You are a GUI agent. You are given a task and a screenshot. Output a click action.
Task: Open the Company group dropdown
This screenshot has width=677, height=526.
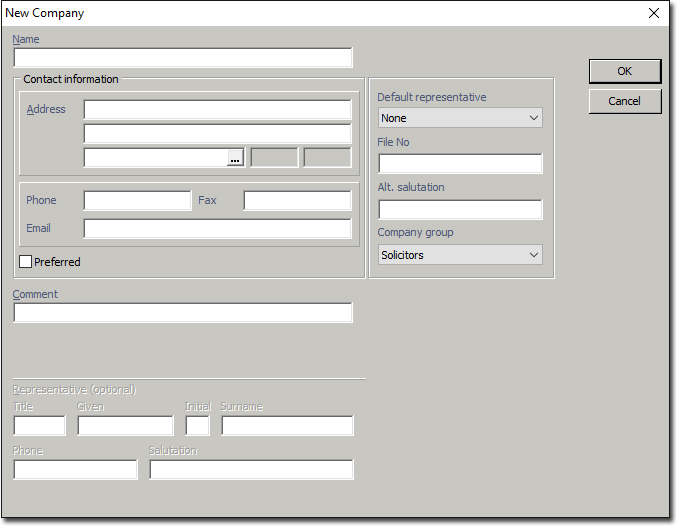460,255
